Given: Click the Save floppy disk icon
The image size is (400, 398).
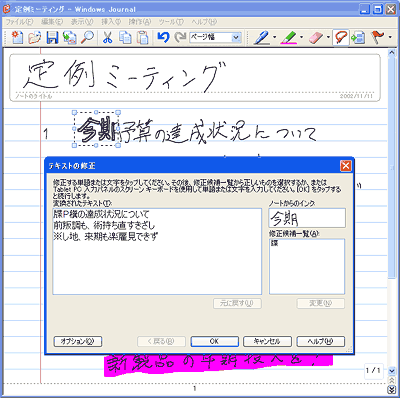Looking at the screenshot, I should (x=52, y=37).
